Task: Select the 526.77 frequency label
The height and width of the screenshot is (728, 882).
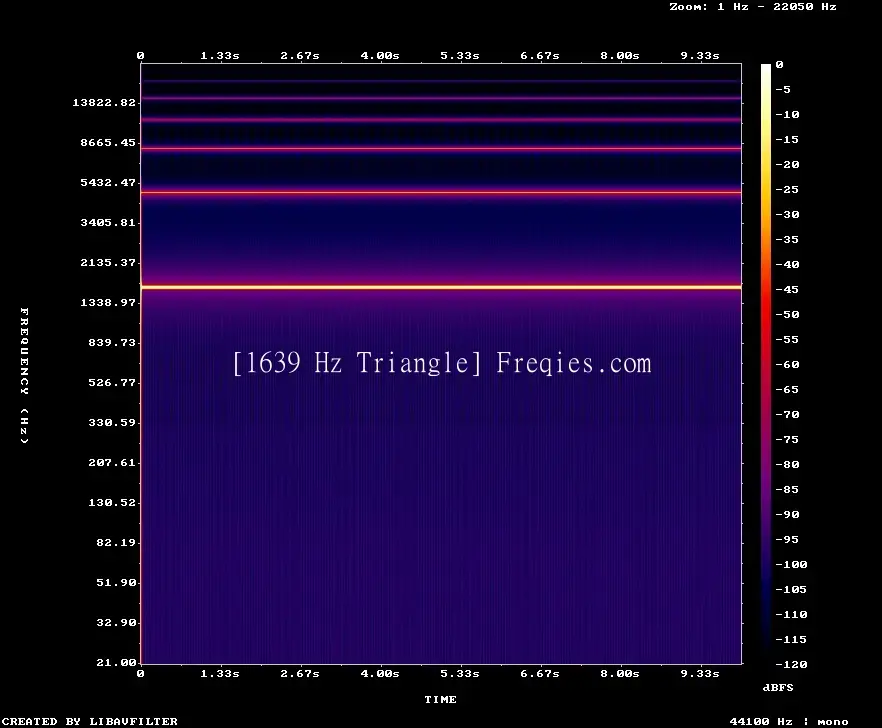Action: (x=112, y=382)
